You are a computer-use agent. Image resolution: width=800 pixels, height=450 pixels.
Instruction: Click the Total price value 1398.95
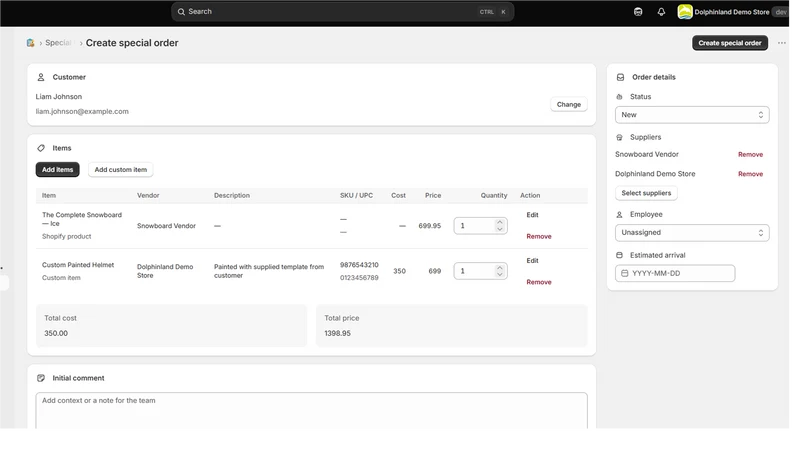(338, 333)
